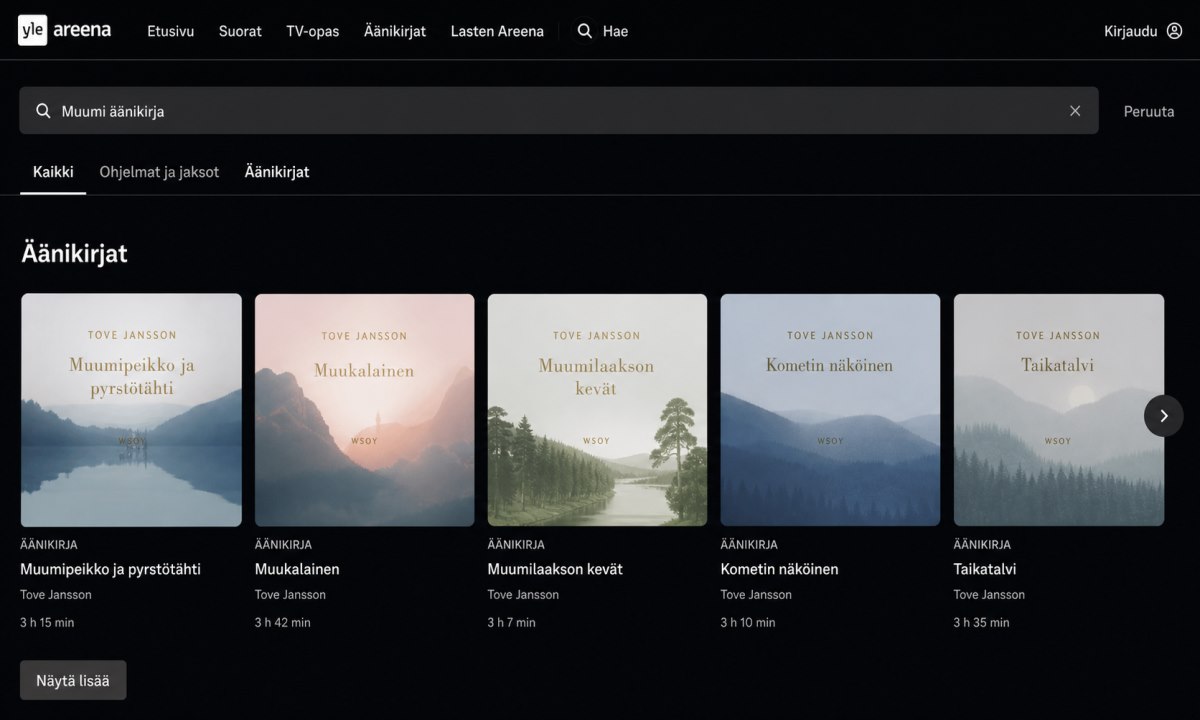The width and height of the screenshot is (1200, 720).
Task: Open the TV-opas menu item
Action: coord(313,31)
